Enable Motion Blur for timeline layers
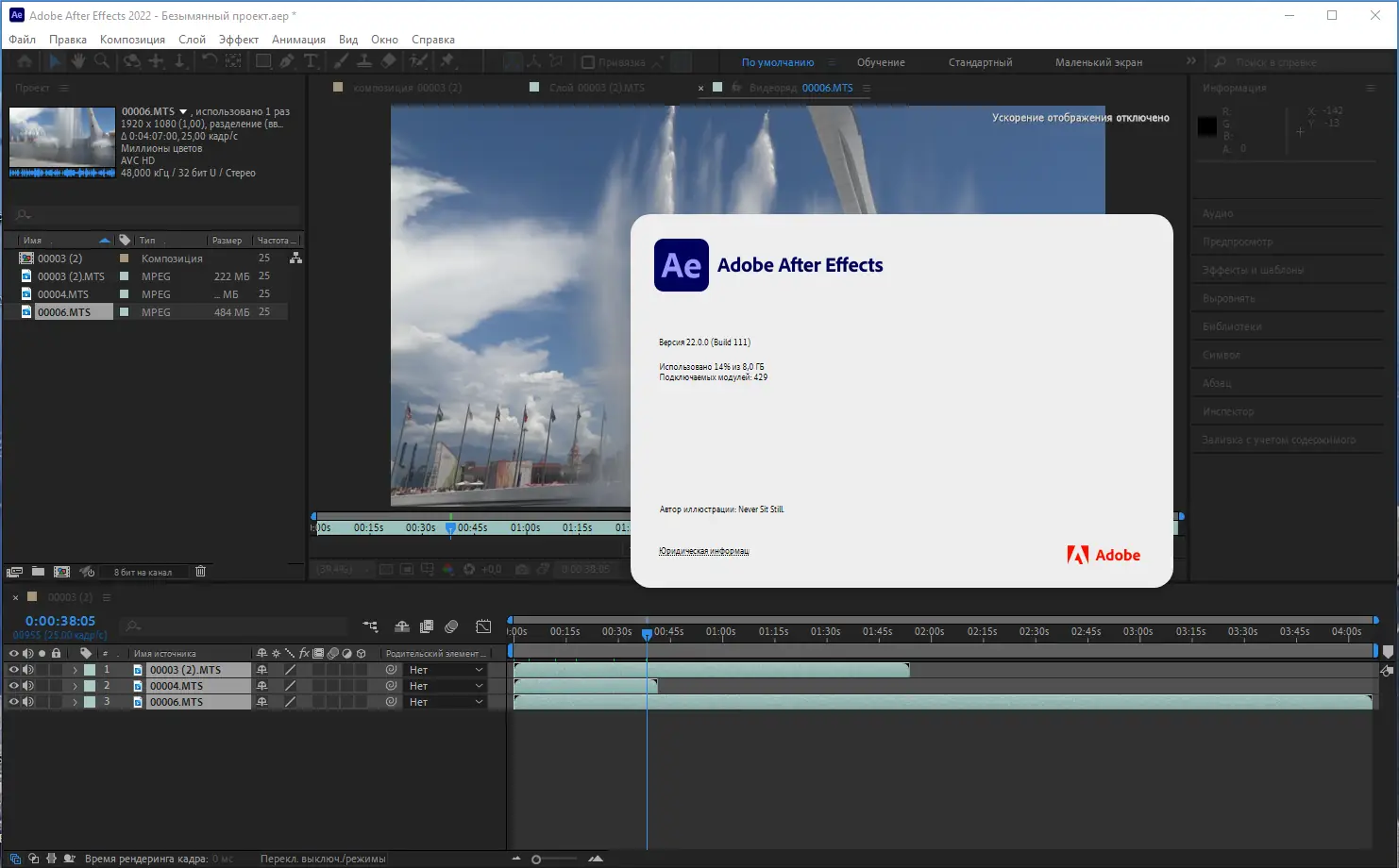 451,626
